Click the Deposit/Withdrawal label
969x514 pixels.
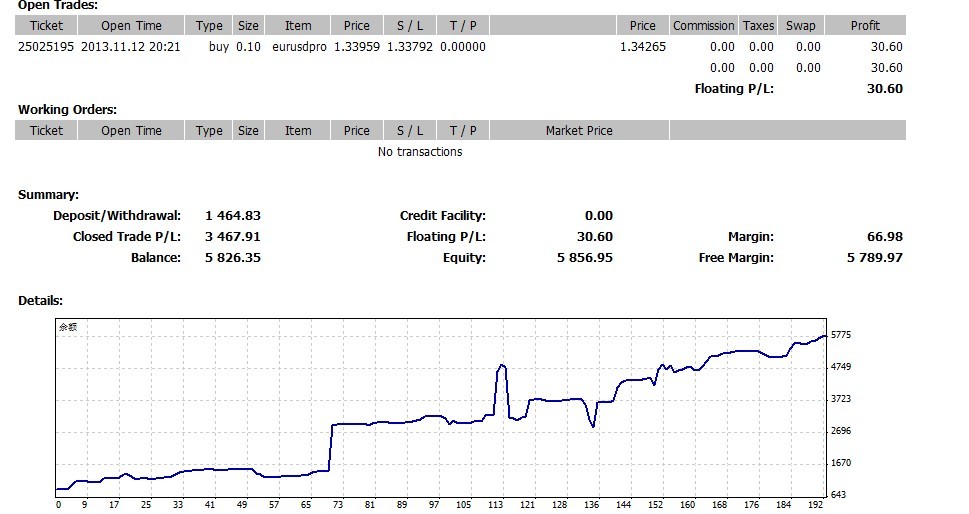pyautogui.click(x=117, y=216)
